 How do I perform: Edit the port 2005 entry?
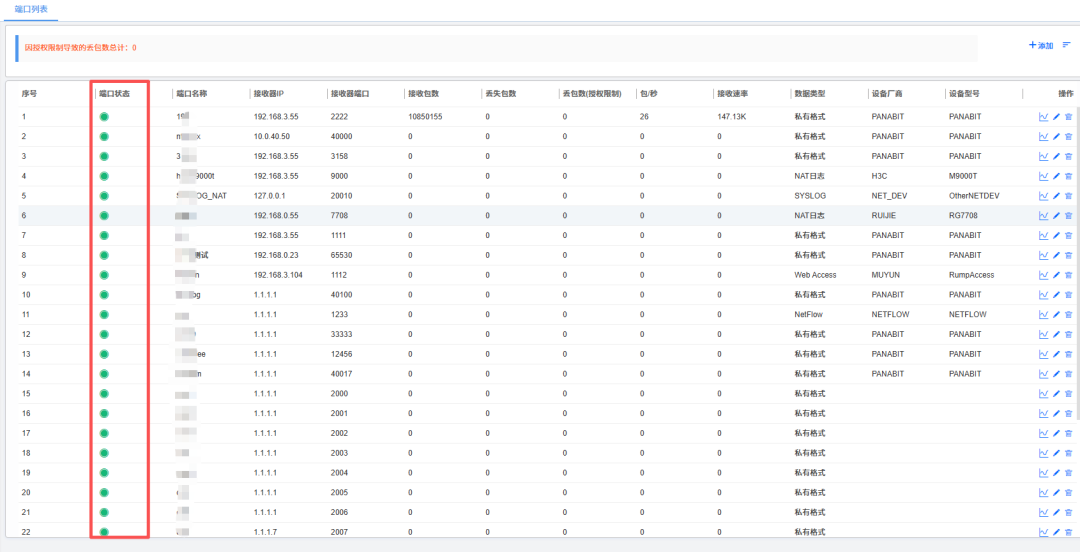(x=1057, y=493)
